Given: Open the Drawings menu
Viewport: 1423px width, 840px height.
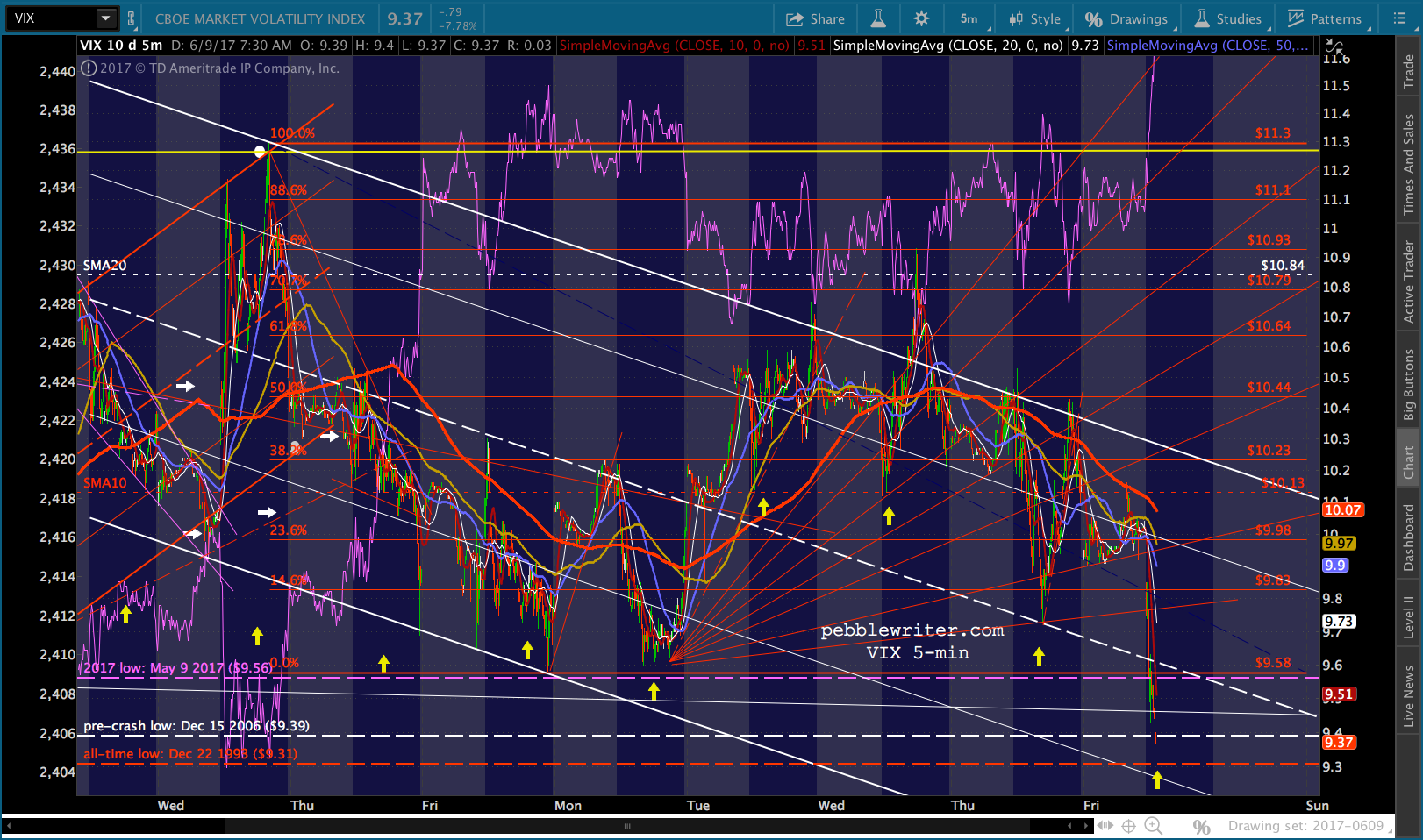Looking at the screenshot, I should [1126, 18].
